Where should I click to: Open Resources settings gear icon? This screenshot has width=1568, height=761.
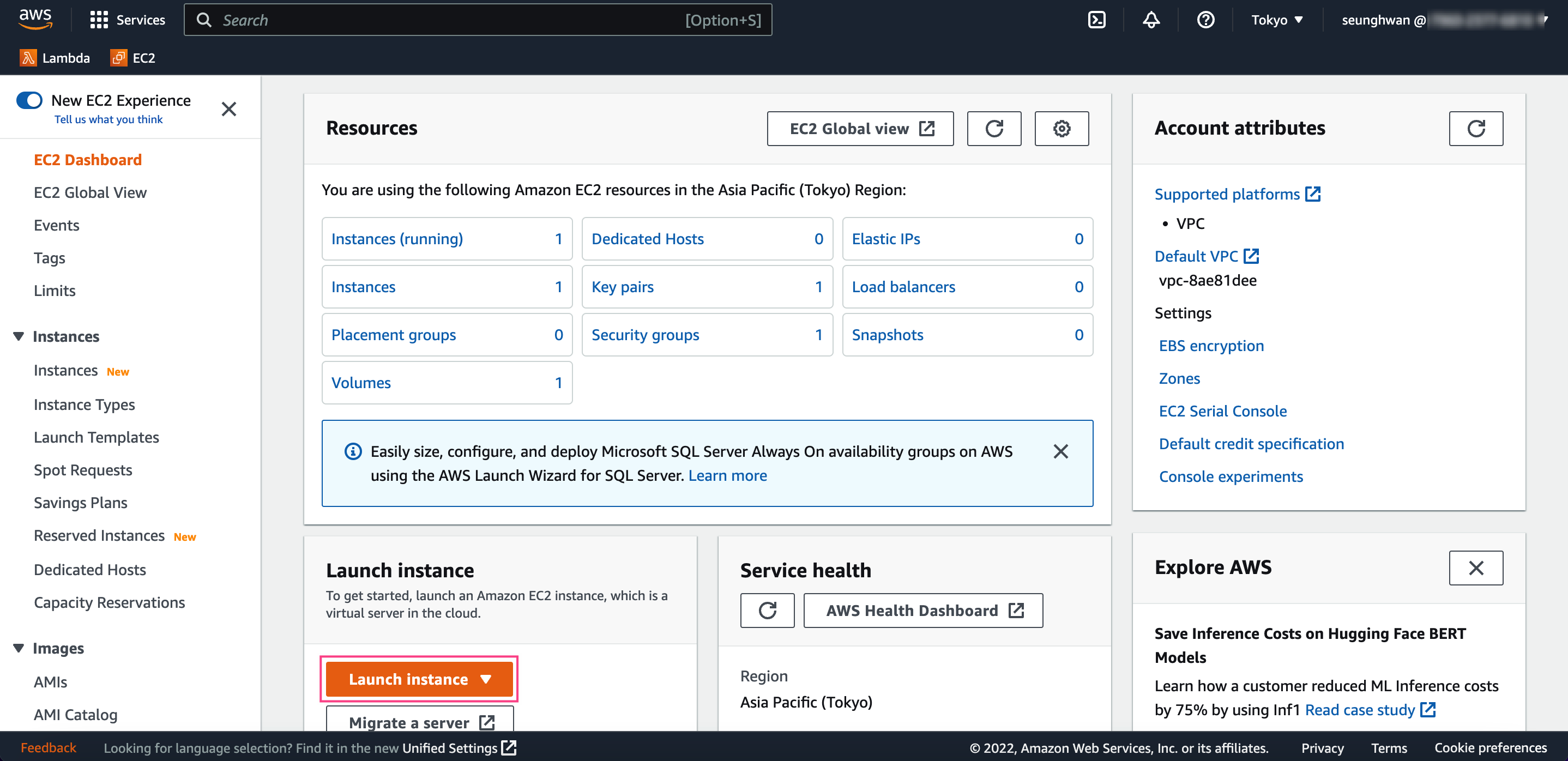1061,129
